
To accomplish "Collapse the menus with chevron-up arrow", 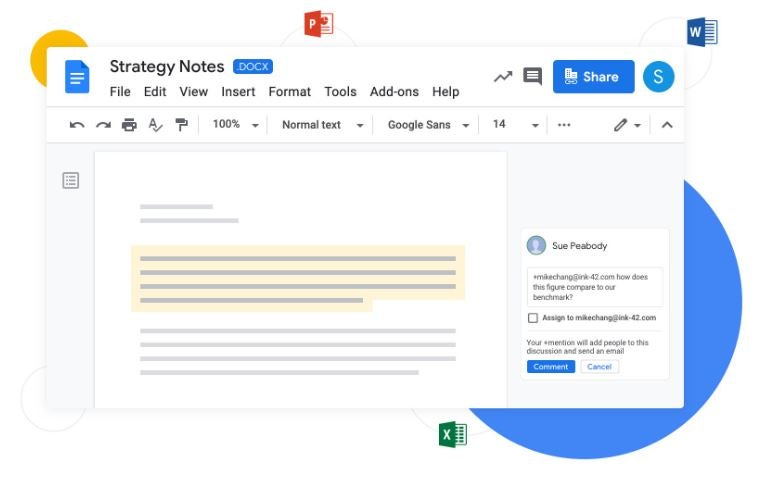I will pyautogui.click(x=667, y=125).
